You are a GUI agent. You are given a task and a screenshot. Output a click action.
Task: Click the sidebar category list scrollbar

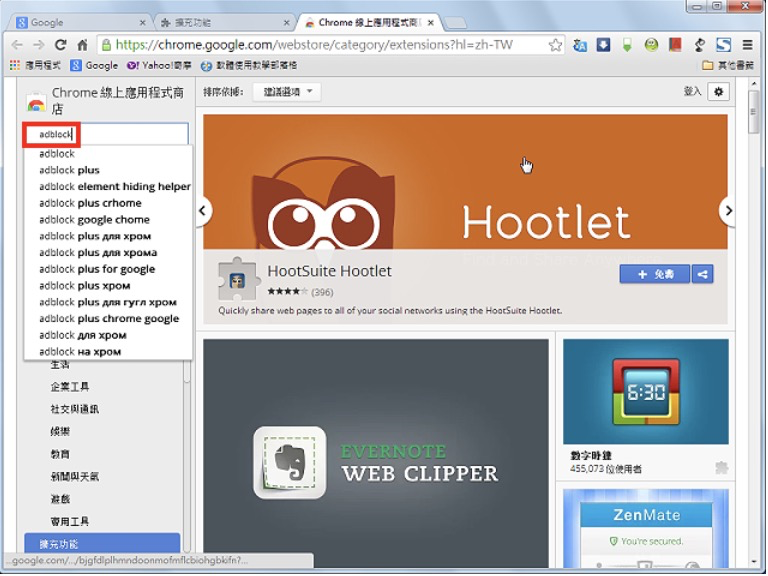coord(187,372)
